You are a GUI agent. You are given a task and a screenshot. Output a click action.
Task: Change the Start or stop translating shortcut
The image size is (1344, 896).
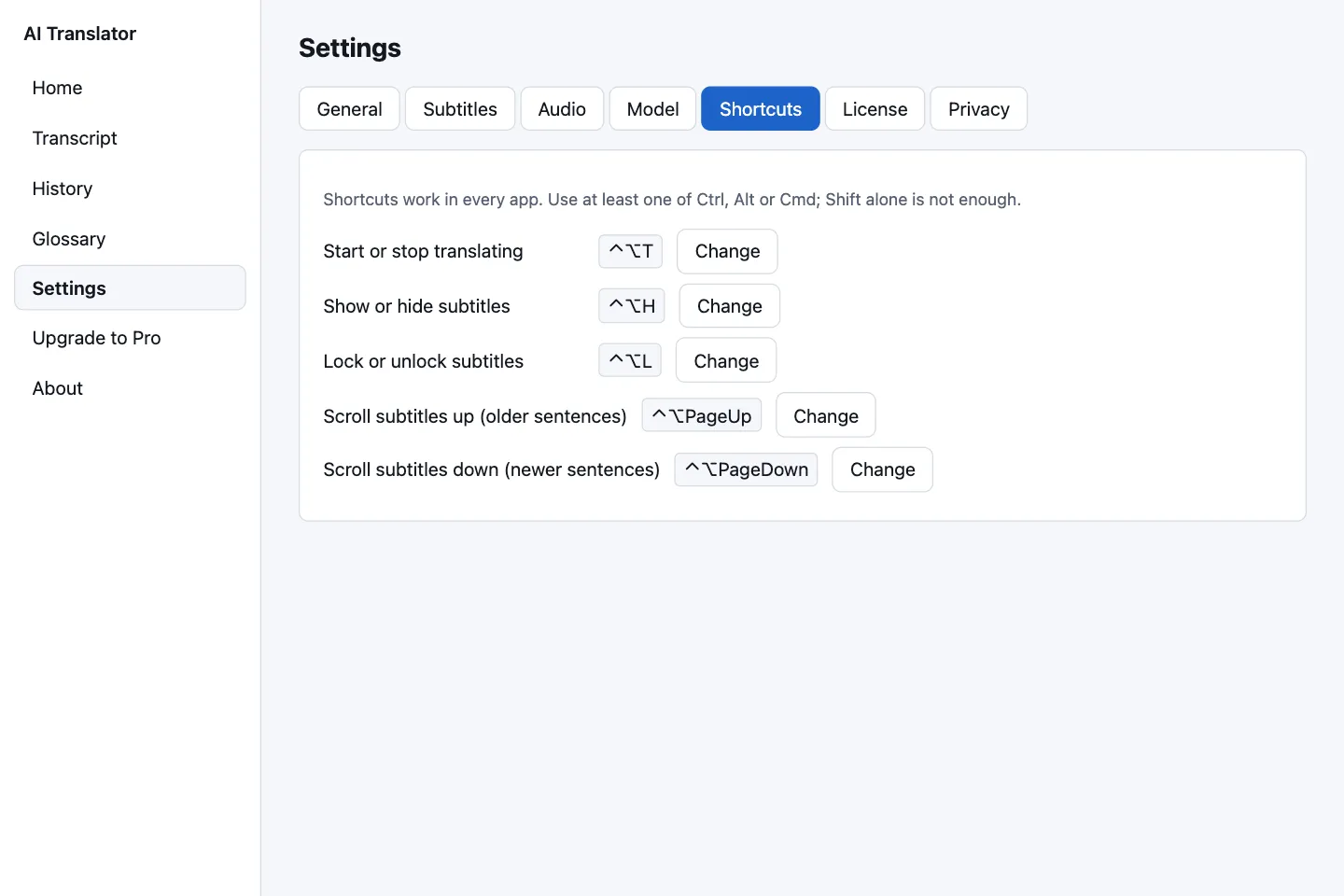(x=727, y=251)
